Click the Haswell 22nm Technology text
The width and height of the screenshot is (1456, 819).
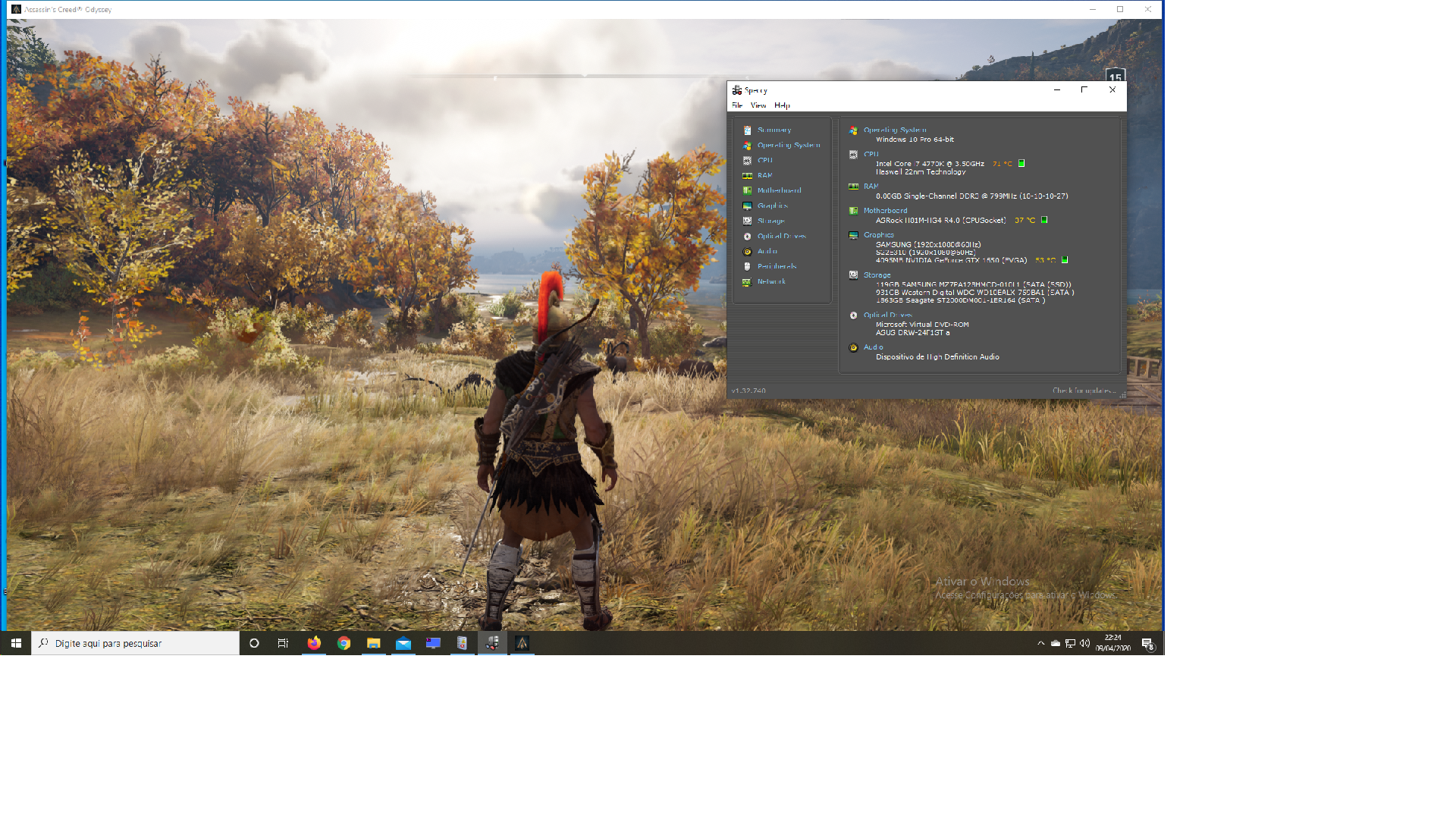pyautogui.click(x=921, y=172)
